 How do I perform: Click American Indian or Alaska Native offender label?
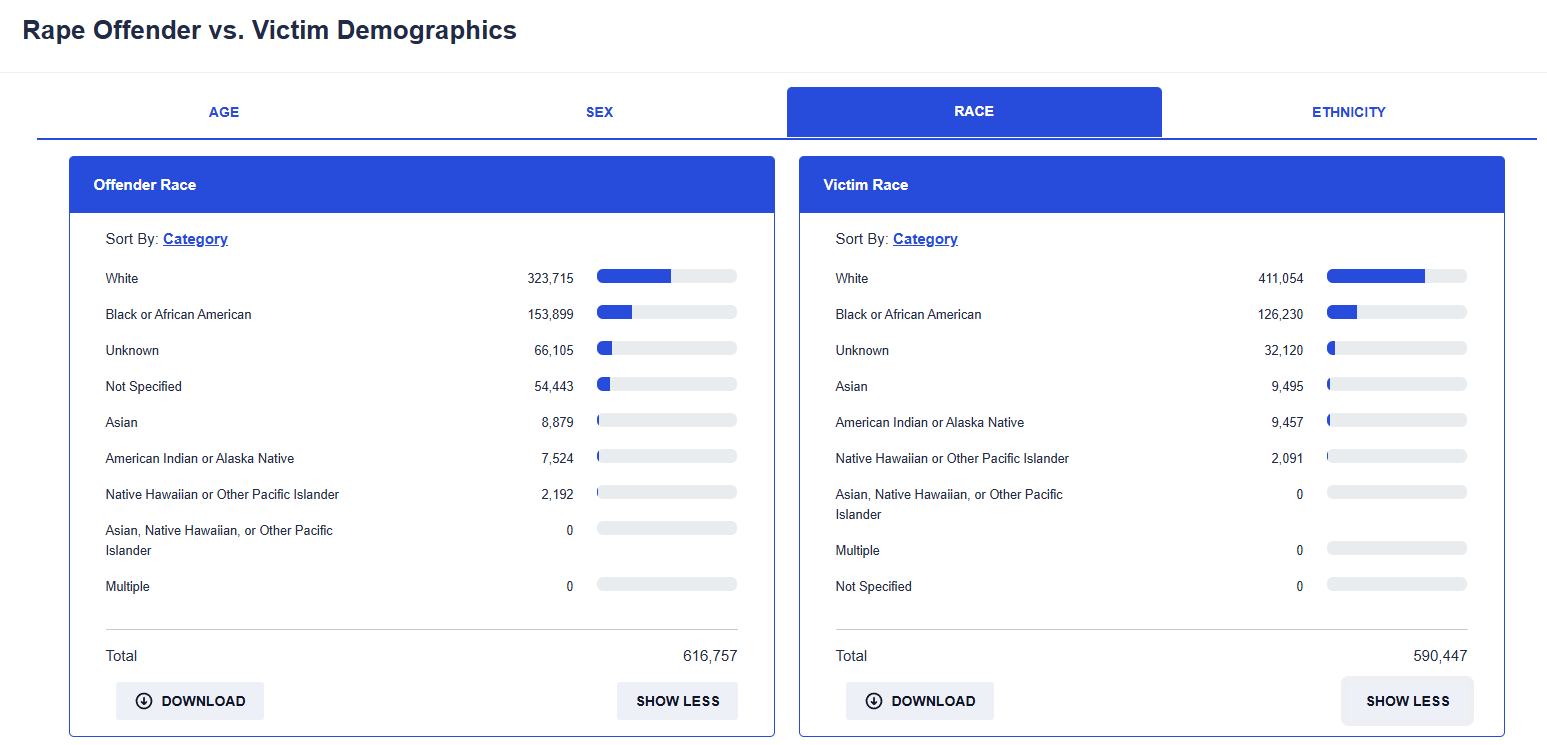(x=200, y=458)
